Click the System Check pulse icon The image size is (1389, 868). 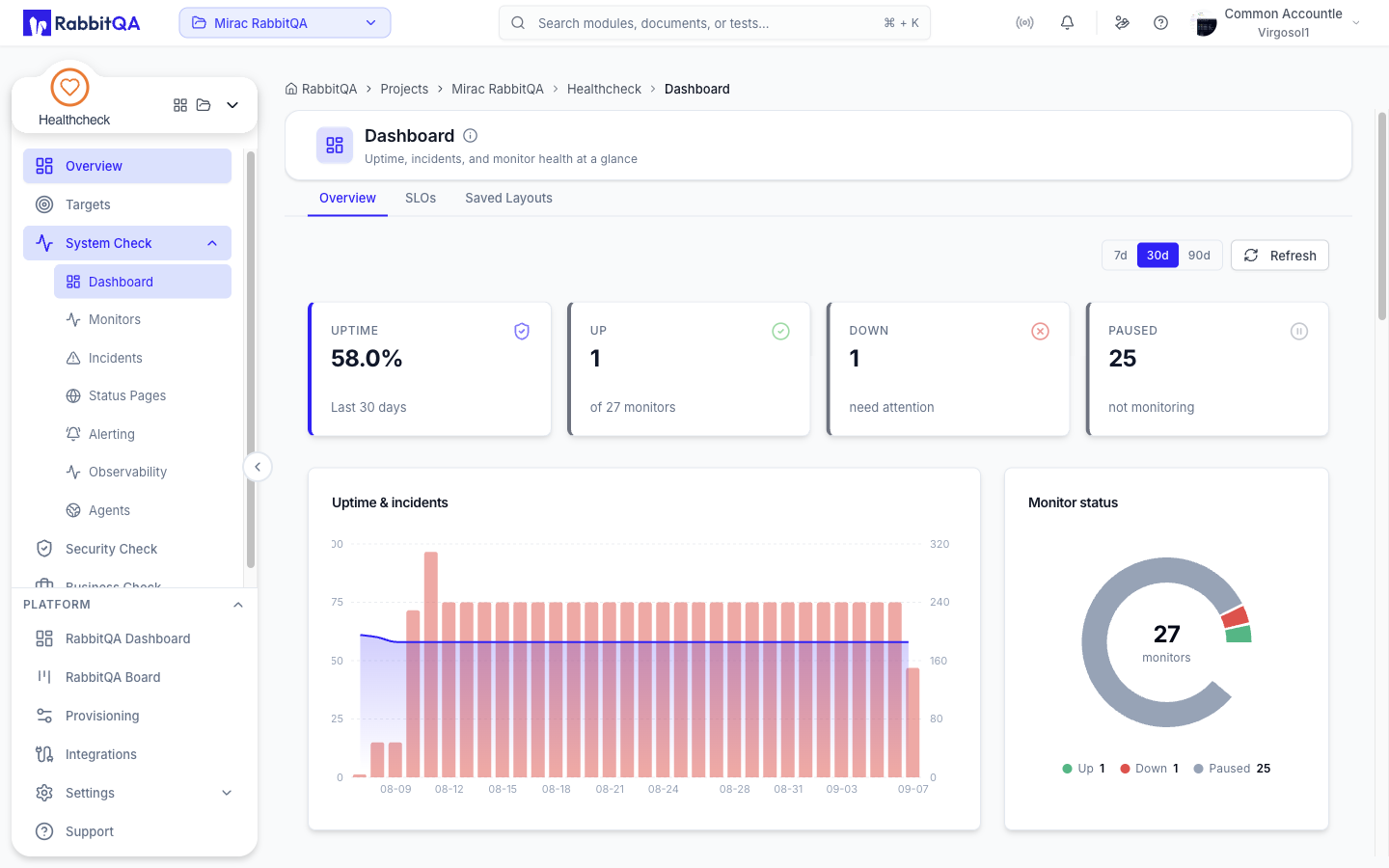(44, 243)
